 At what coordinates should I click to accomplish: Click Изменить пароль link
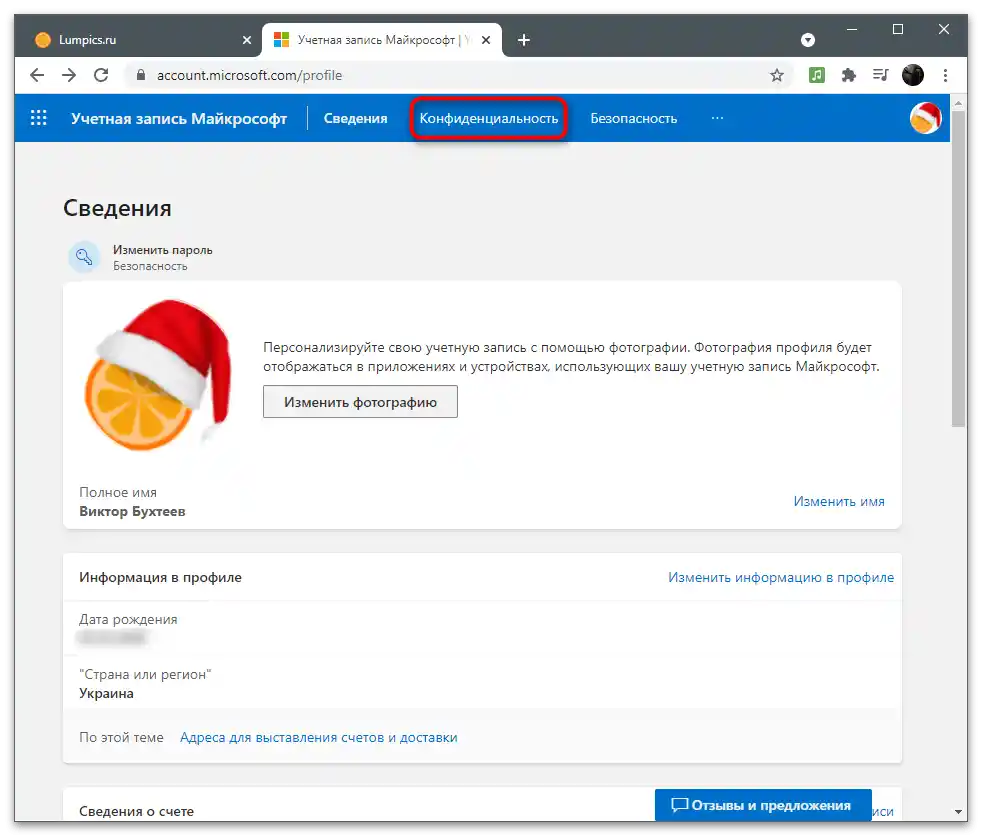[163, 250]
